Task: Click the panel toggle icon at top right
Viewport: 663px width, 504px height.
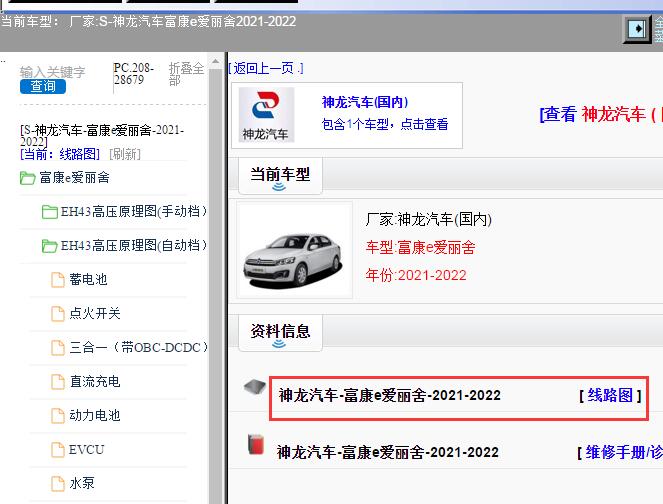Action: [637, 29]
